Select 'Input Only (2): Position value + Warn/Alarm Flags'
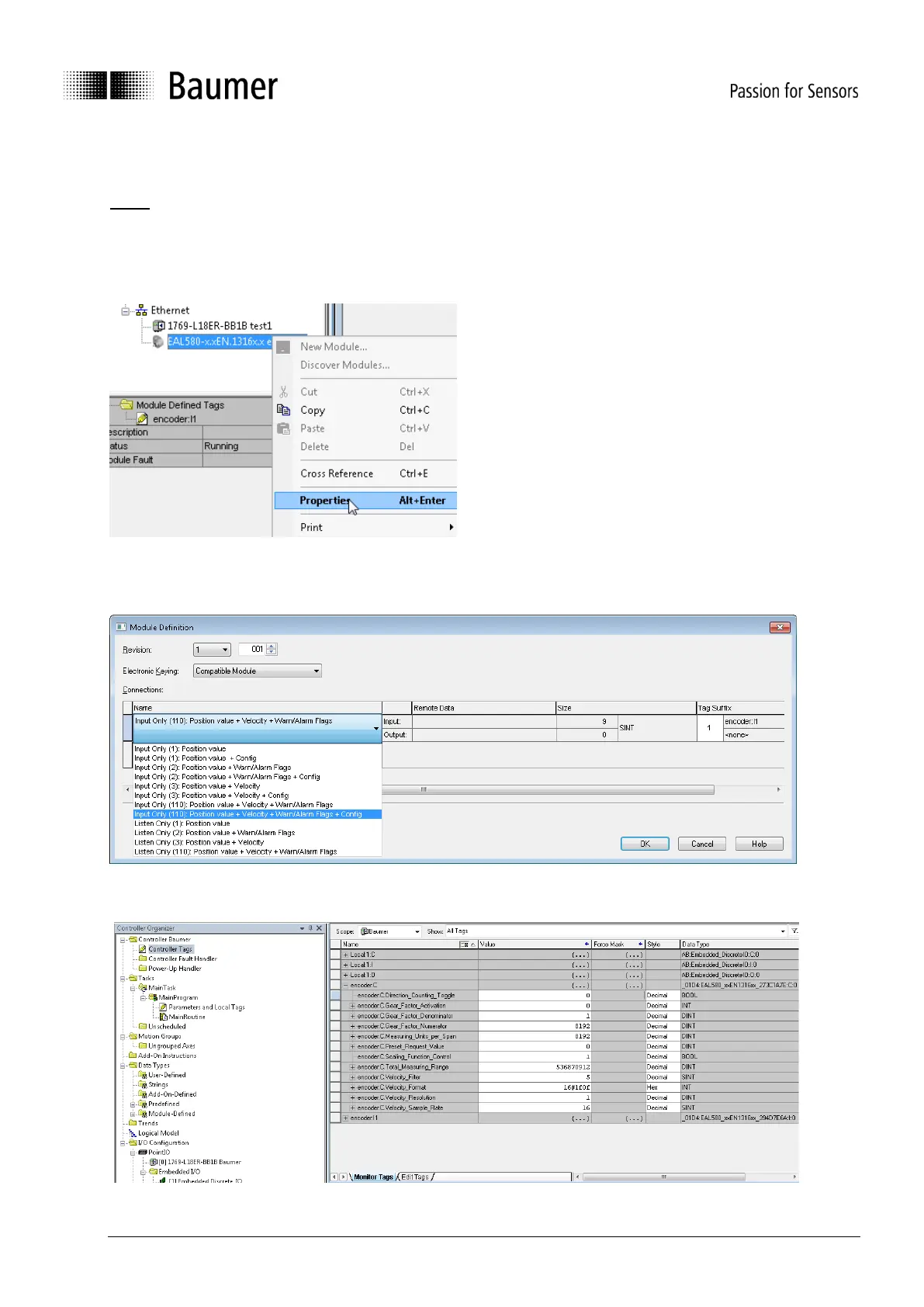This screenshot has height=1307, width=924. tap(213, 768)
